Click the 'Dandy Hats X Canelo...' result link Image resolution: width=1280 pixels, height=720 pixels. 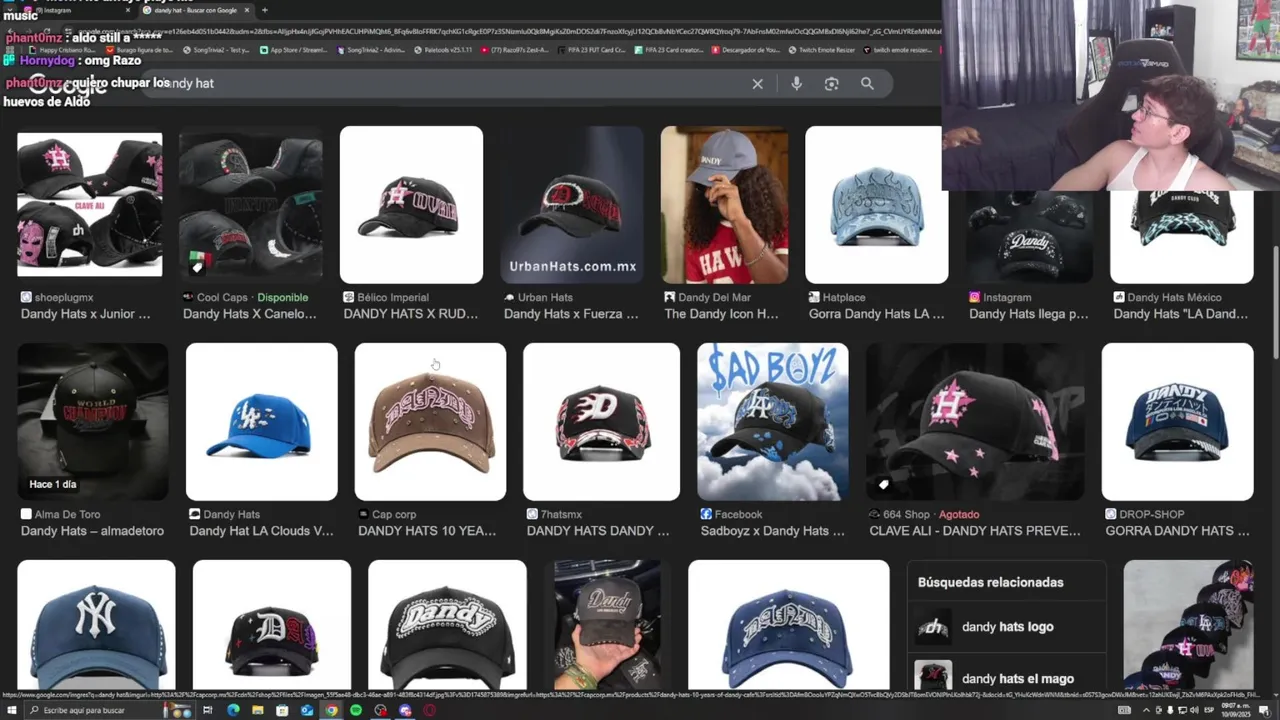point(249,314)
